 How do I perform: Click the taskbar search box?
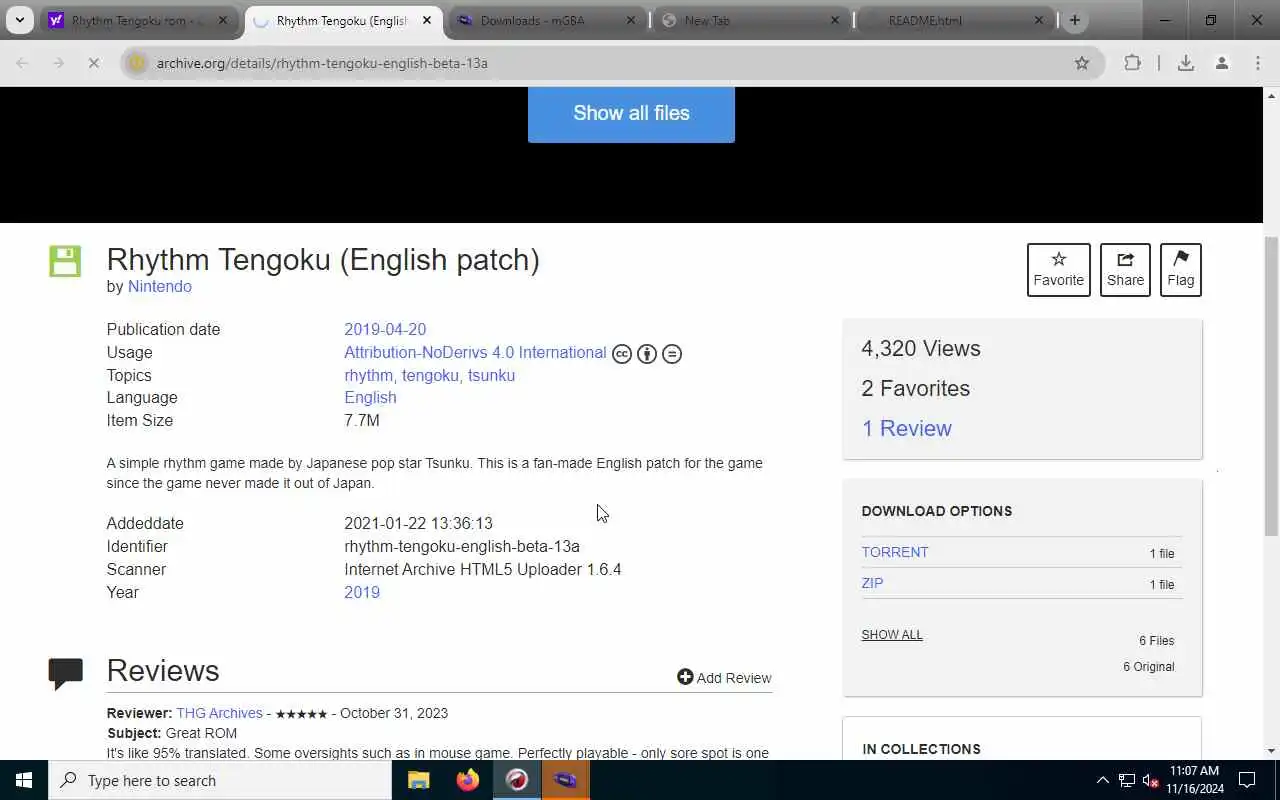click(220, 780)
